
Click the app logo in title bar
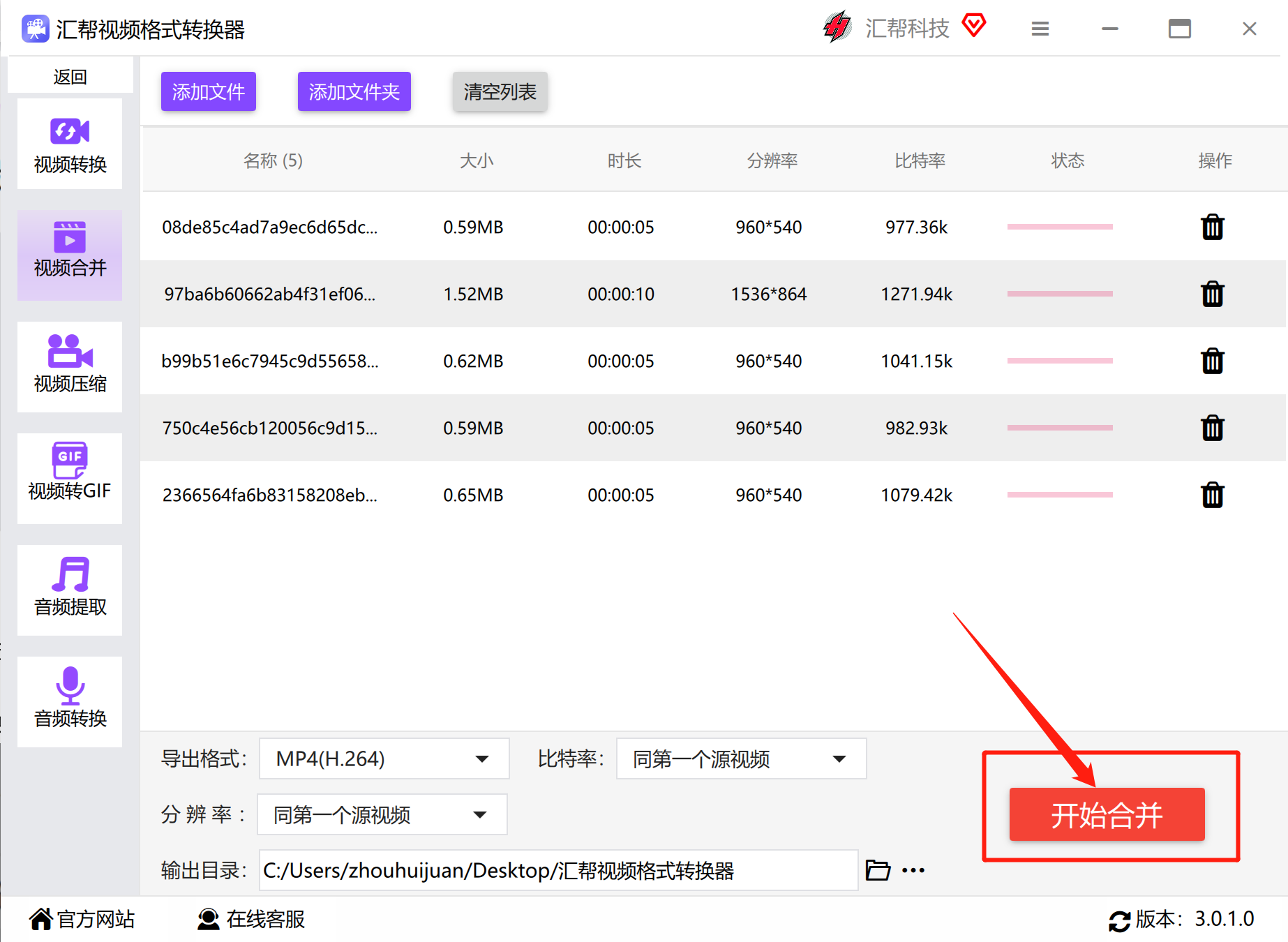[35, 29]
